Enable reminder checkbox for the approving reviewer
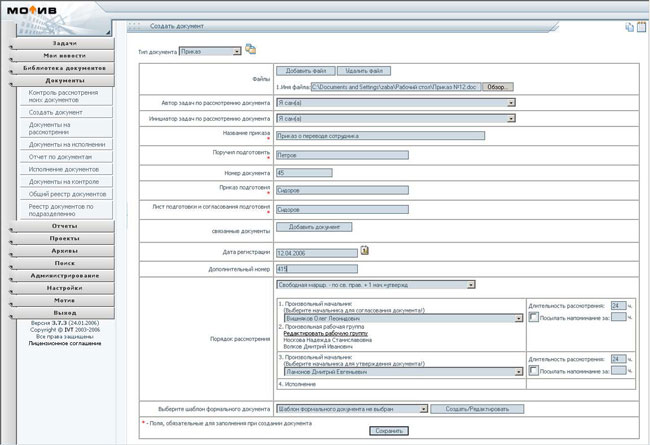Viewport: 650px width, 445px height. pyautogui.click(x=532, y=370)
